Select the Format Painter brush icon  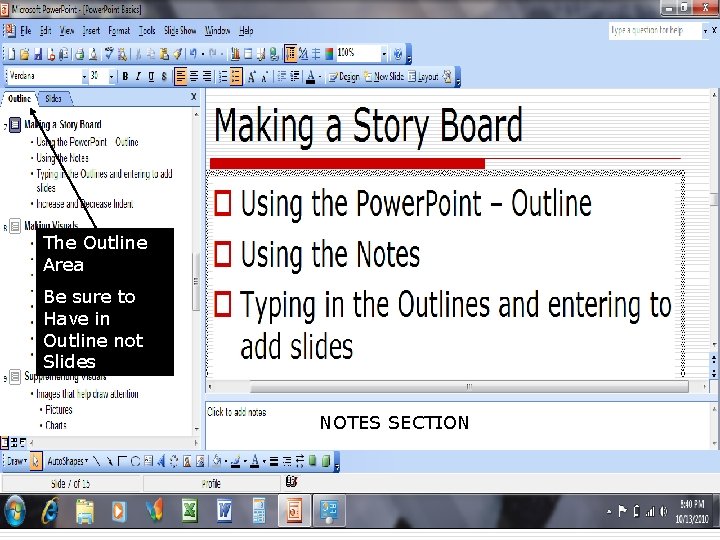tap(177, 54)
